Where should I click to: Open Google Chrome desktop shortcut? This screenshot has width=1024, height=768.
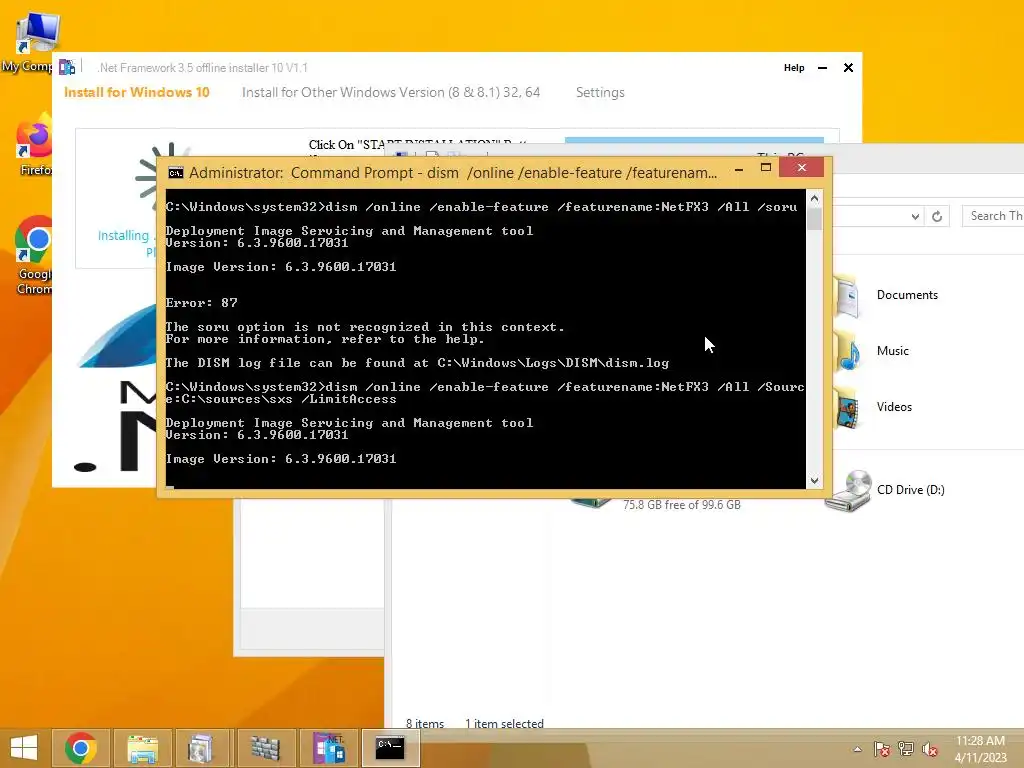coord(33,256)
